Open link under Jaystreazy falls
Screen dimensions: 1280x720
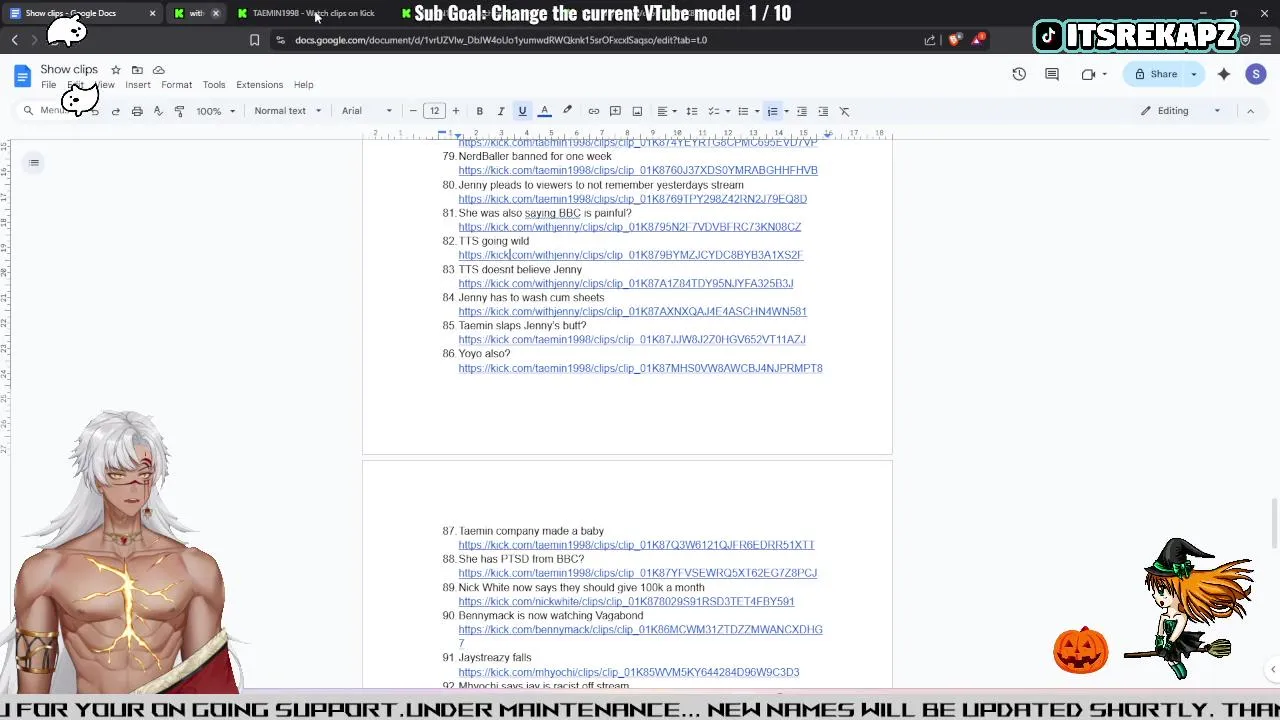[x=629, y=672]
